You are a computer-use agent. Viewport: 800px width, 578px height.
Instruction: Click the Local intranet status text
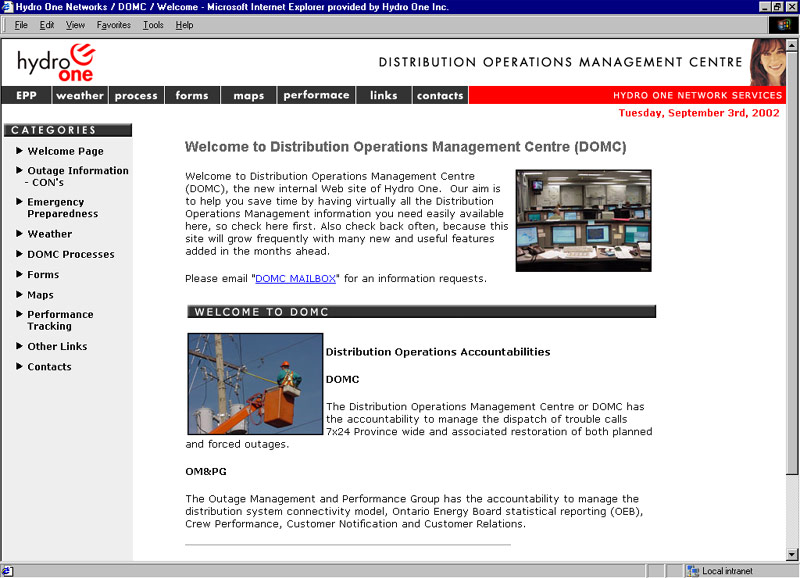click(727, 571)
